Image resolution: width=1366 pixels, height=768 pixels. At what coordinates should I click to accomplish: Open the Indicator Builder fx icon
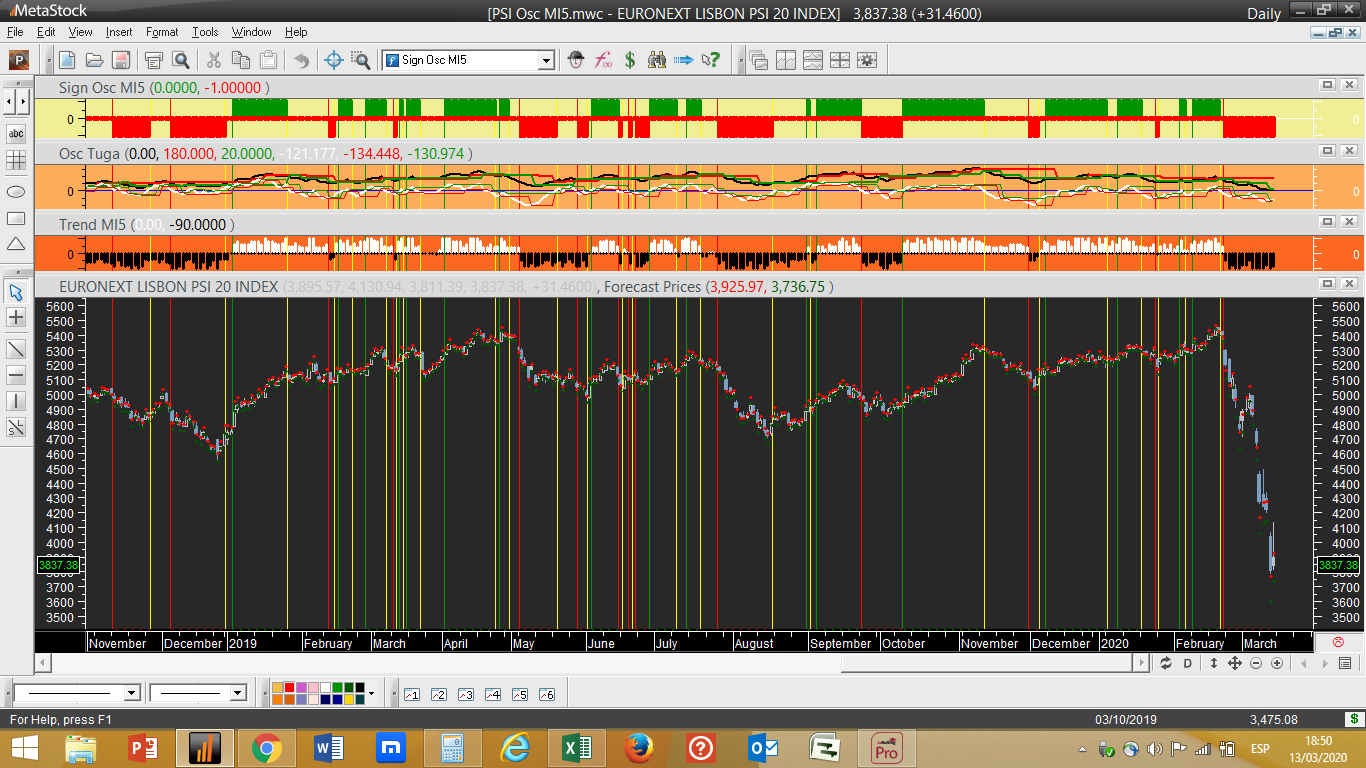603,60
